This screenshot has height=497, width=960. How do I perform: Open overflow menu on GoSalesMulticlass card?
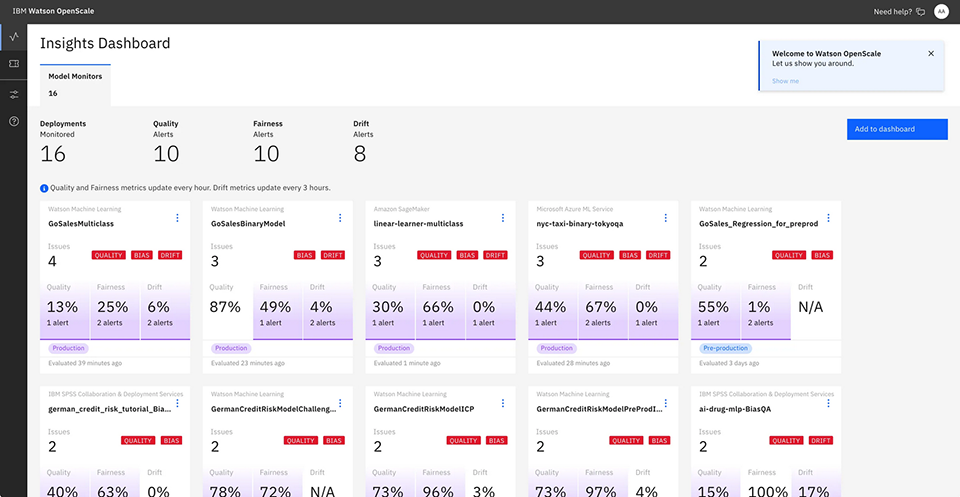(178, 218)
